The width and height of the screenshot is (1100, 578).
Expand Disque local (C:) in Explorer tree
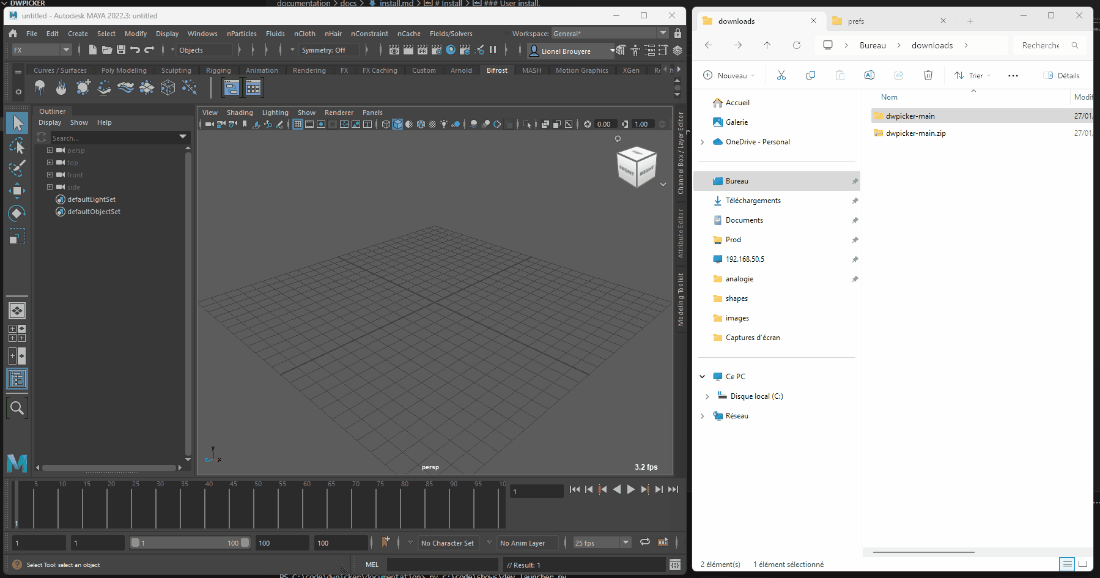coord(707,396)
